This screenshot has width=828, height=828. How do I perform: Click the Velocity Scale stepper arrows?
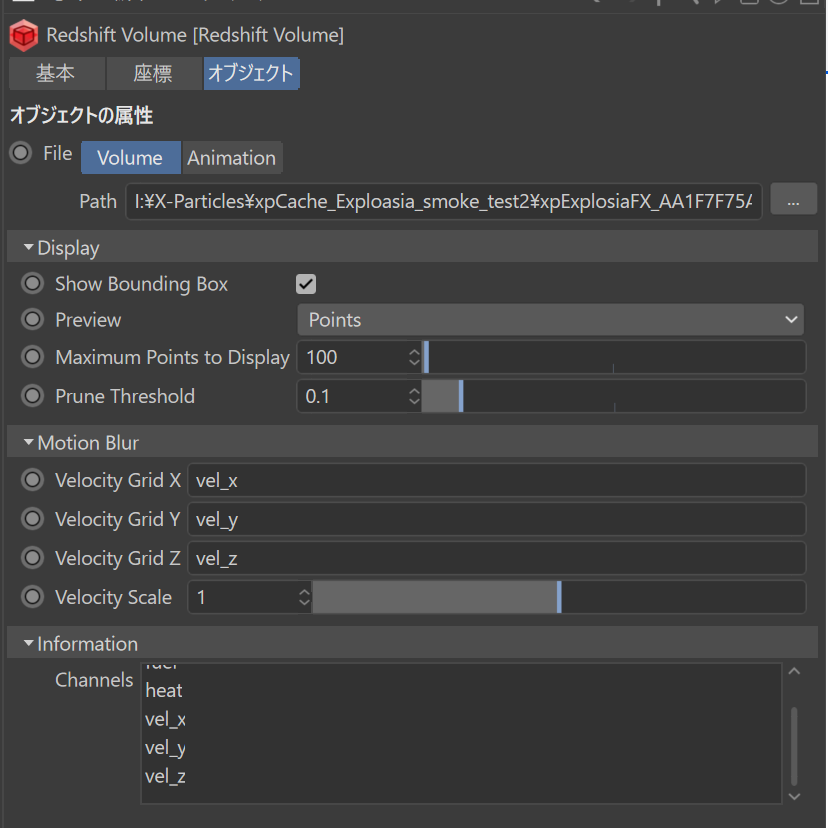pos(305,597)
